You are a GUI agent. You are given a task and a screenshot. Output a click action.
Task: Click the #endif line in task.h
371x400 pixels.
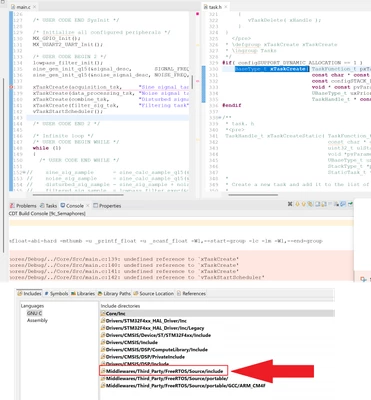pyautogui.click(x=232, y=105)
